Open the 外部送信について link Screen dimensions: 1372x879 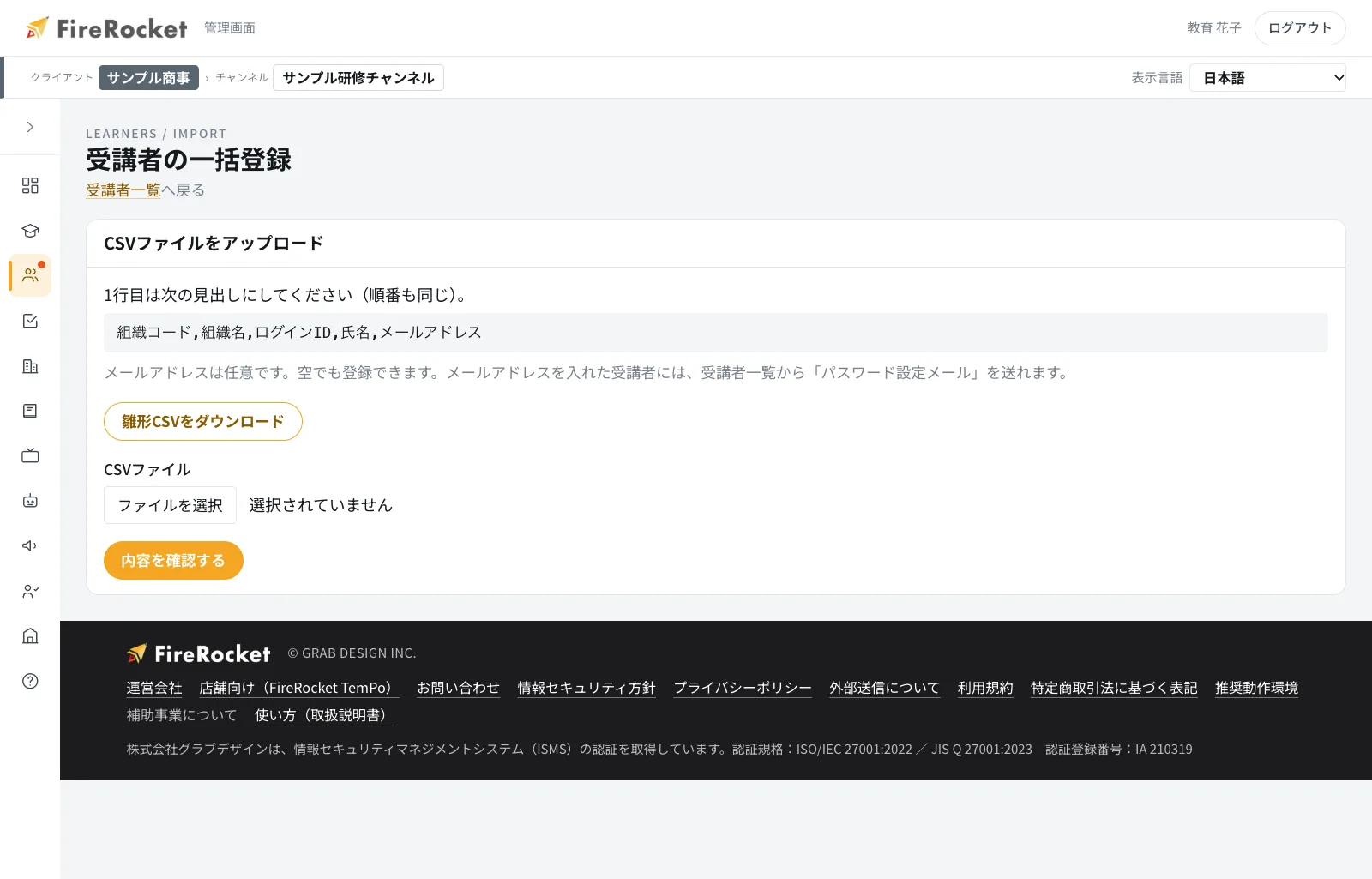click(x=885, y=688)
